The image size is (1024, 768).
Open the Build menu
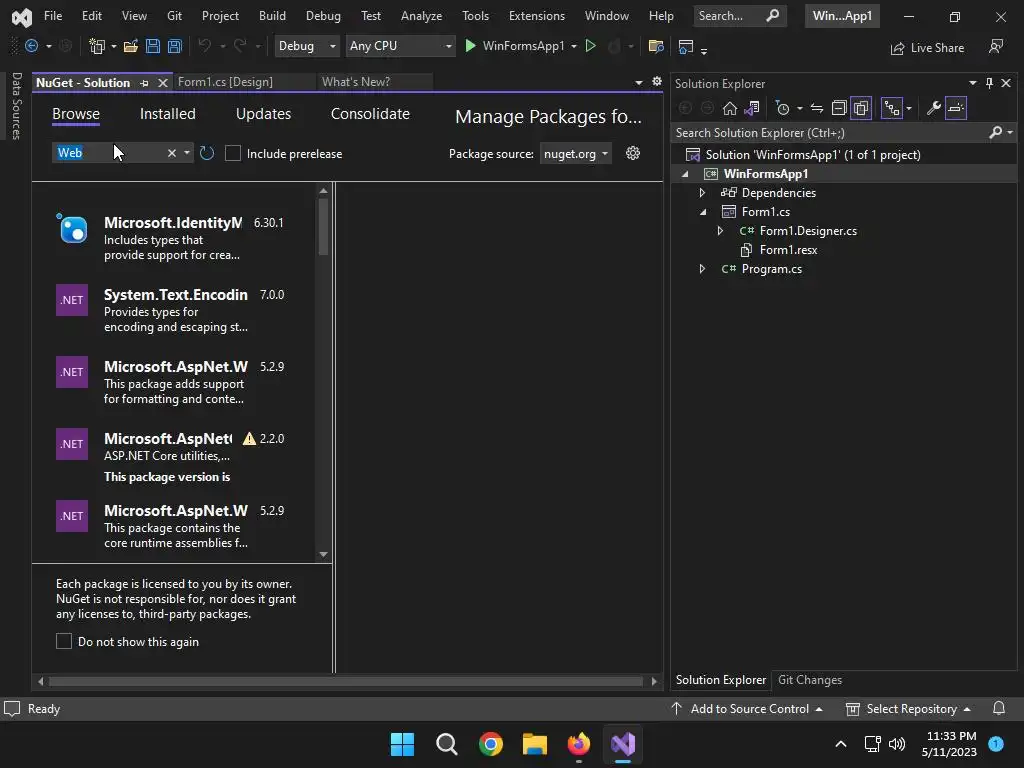[272, 16]
